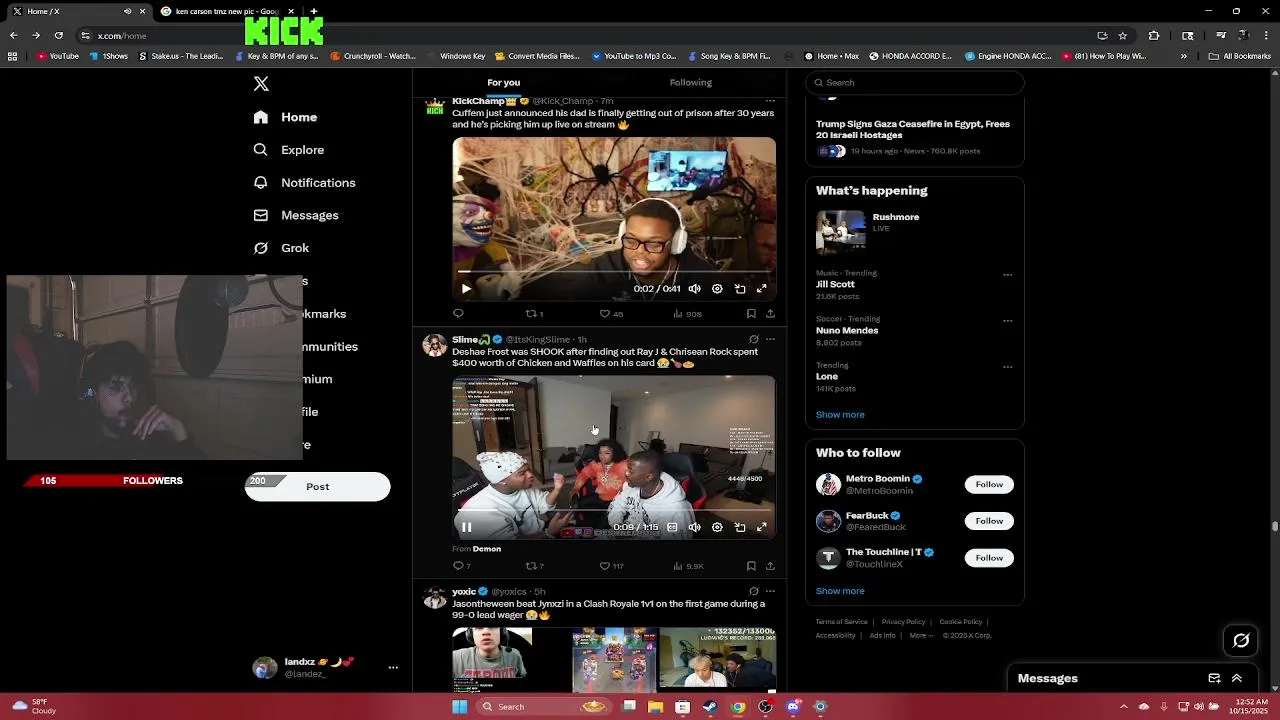Show more under What's happening
This screenshot has height=720, width=1280.
tap(840, 415)
